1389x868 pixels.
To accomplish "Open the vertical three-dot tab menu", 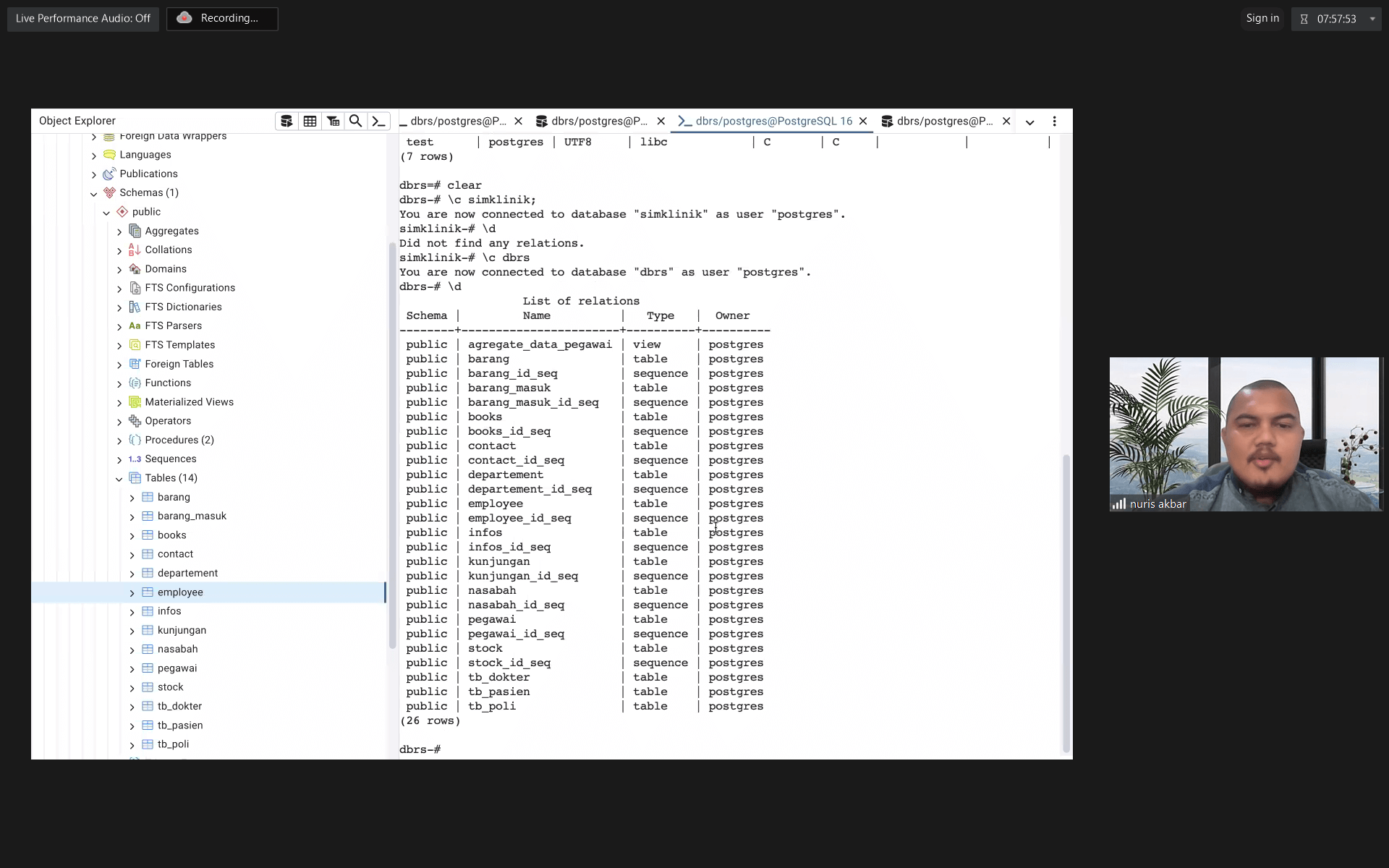I will 1054,122.
